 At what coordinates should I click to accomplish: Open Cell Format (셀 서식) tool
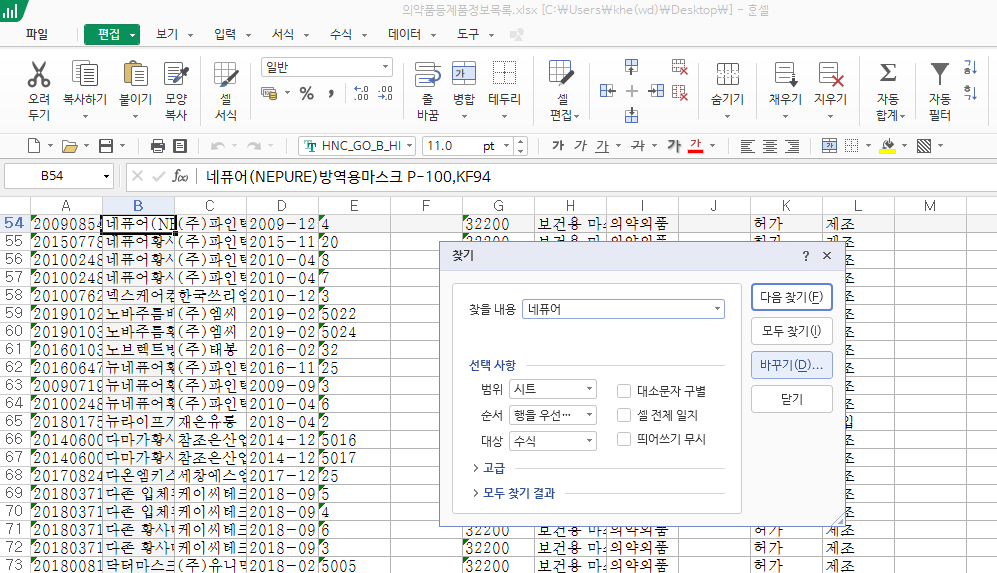[226, 74]
